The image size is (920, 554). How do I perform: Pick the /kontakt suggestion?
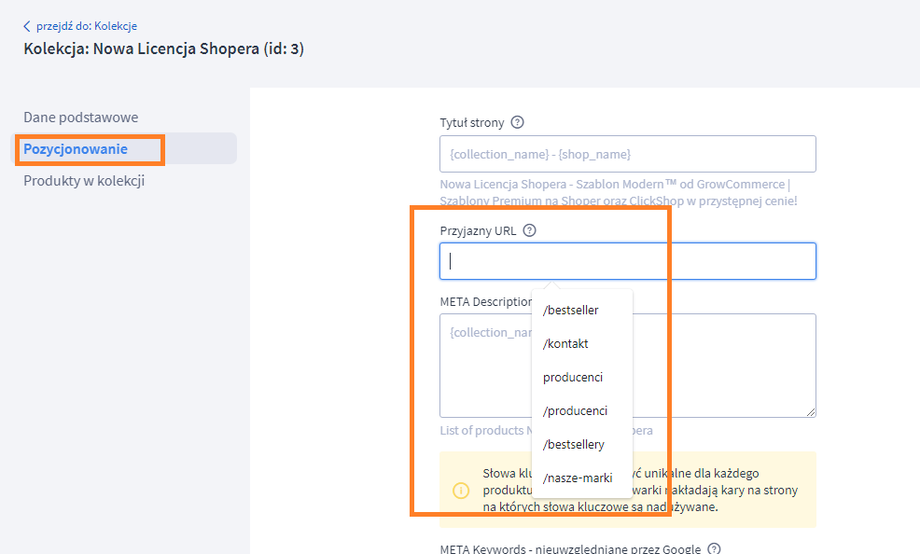point(566,344)
